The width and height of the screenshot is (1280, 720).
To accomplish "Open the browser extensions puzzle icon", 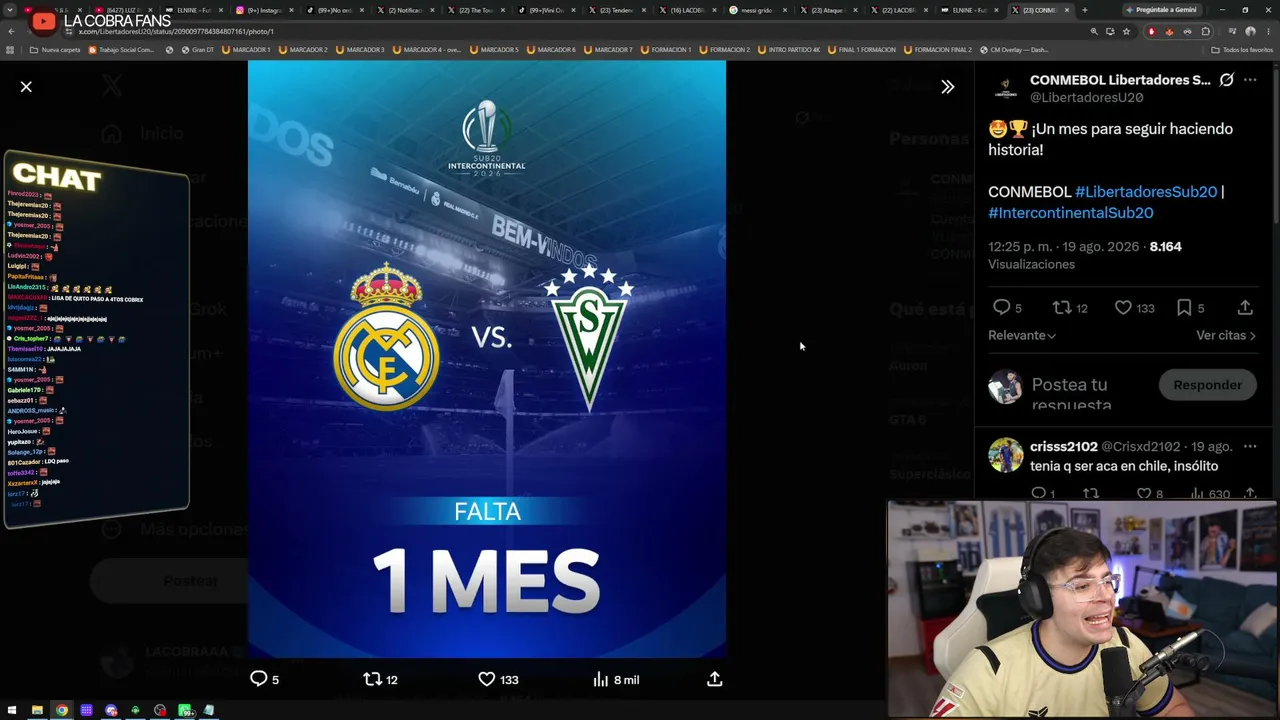I will pyautogui.click(x=1206, y=31).
